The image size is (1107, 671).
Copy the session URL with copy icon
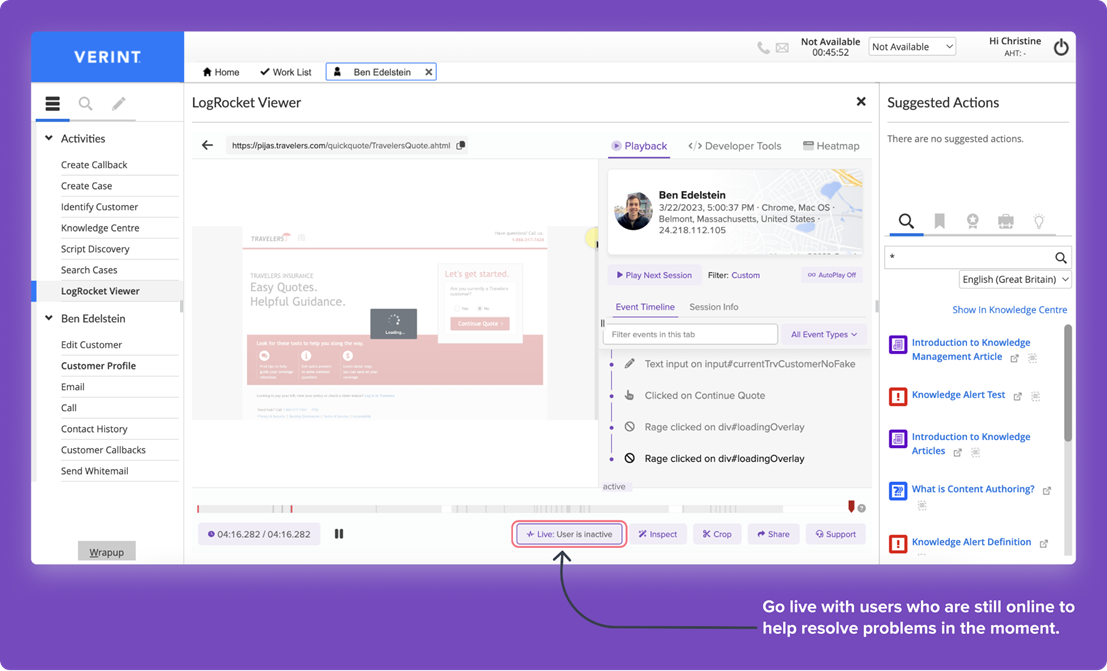461,146
